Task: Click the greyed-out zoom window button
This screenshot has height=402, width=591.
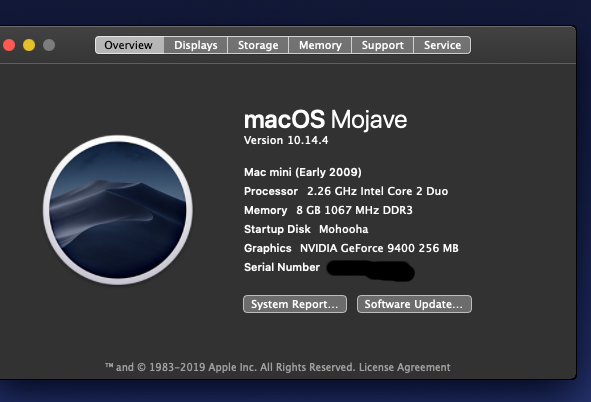Action: [x=49, y=45]
